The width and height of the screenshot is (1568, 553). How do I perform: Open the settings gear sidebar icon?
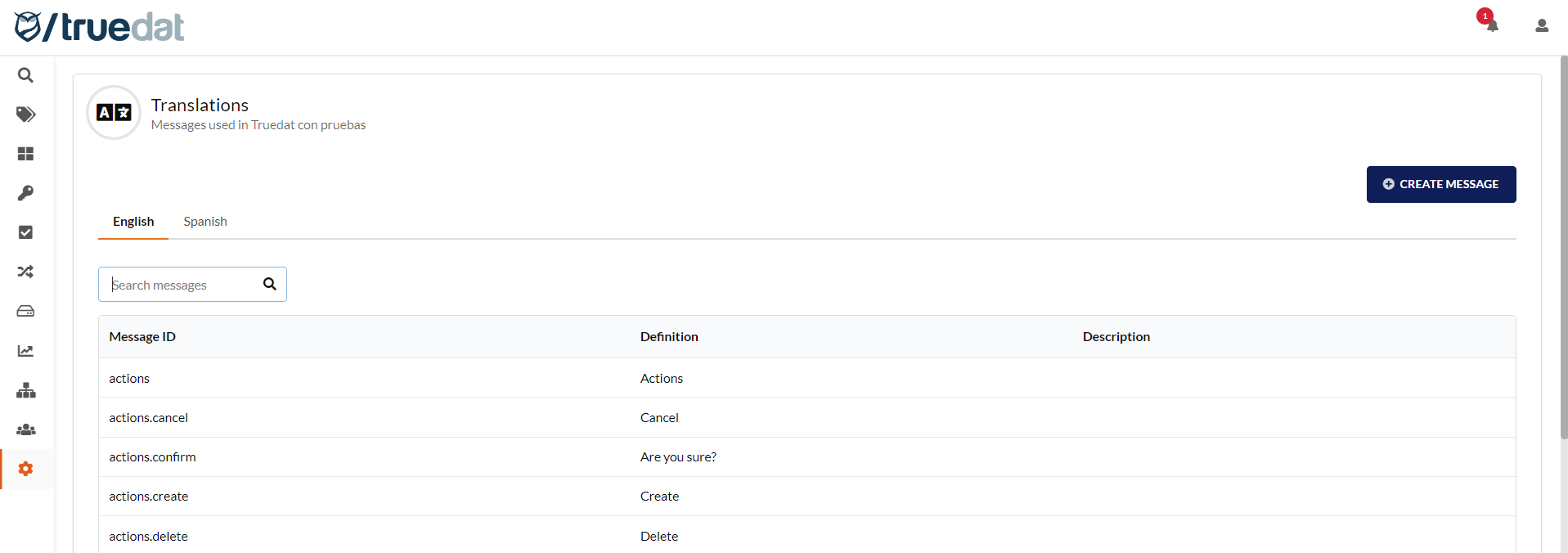click(25, 469)
